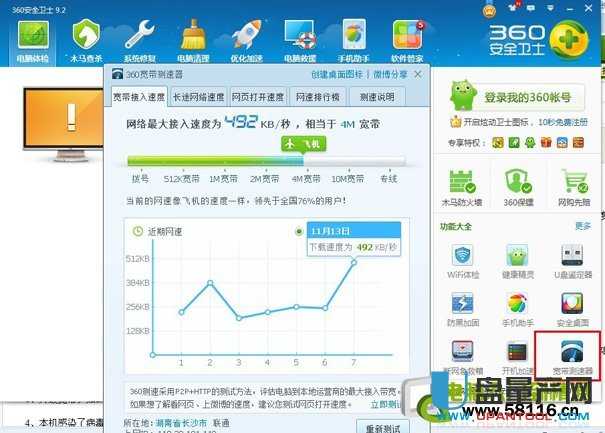Click location text 湖南省长沙市
This screenshot has height=433, width=605.
(x=181, y=423)
